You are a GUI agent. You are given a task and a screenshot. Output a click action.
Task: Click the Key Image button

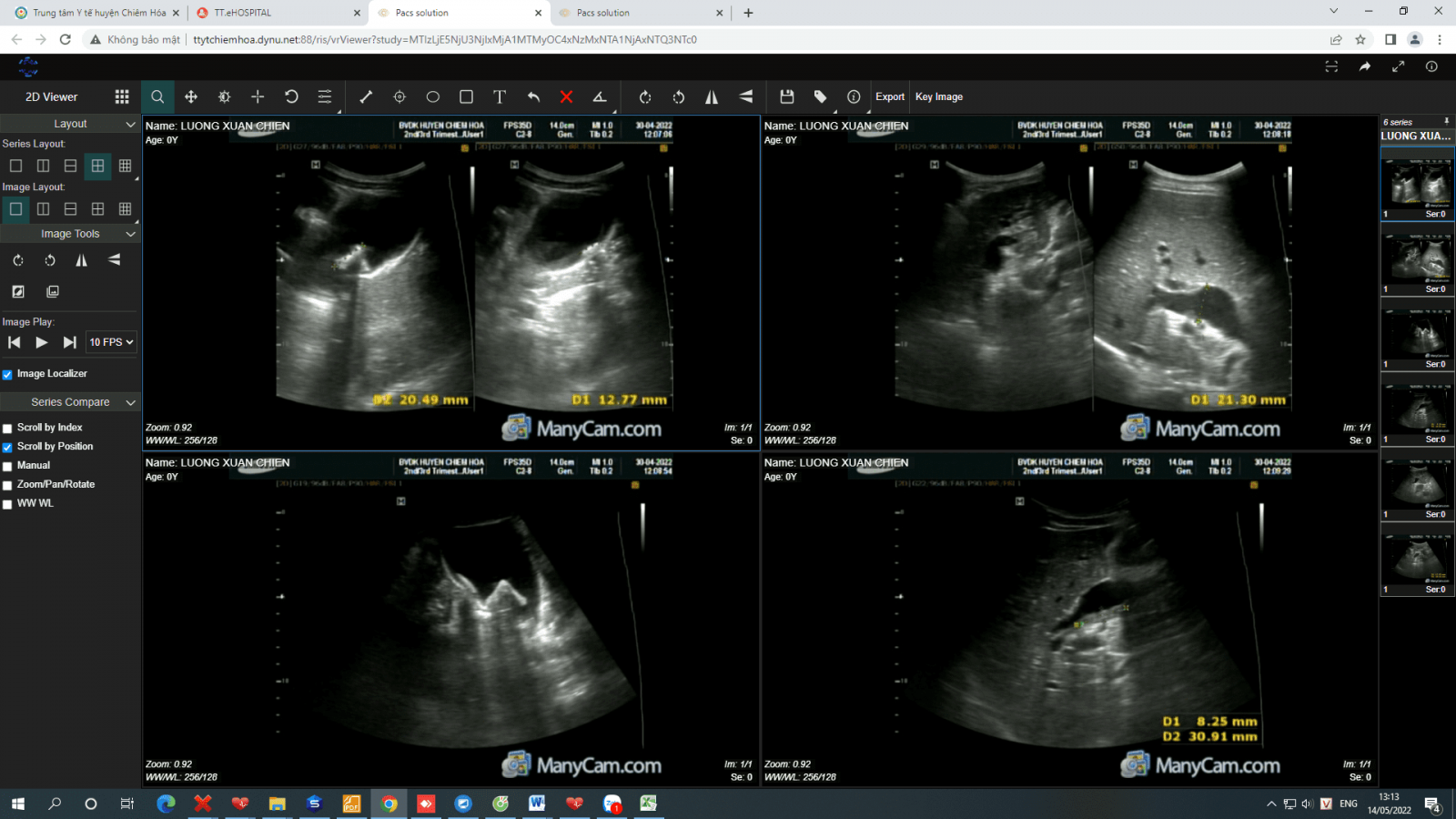click(x=939, y=96)
